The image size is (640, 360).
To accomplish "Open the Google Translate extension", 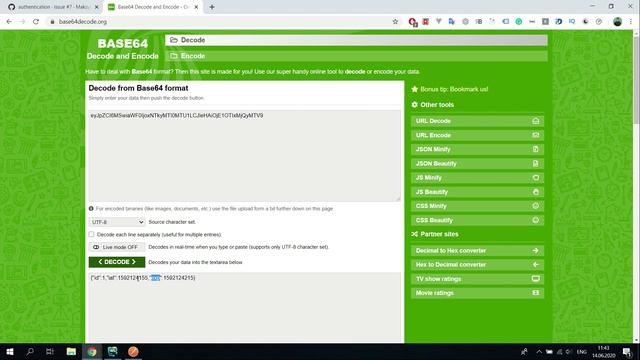I will pos(451,22).
